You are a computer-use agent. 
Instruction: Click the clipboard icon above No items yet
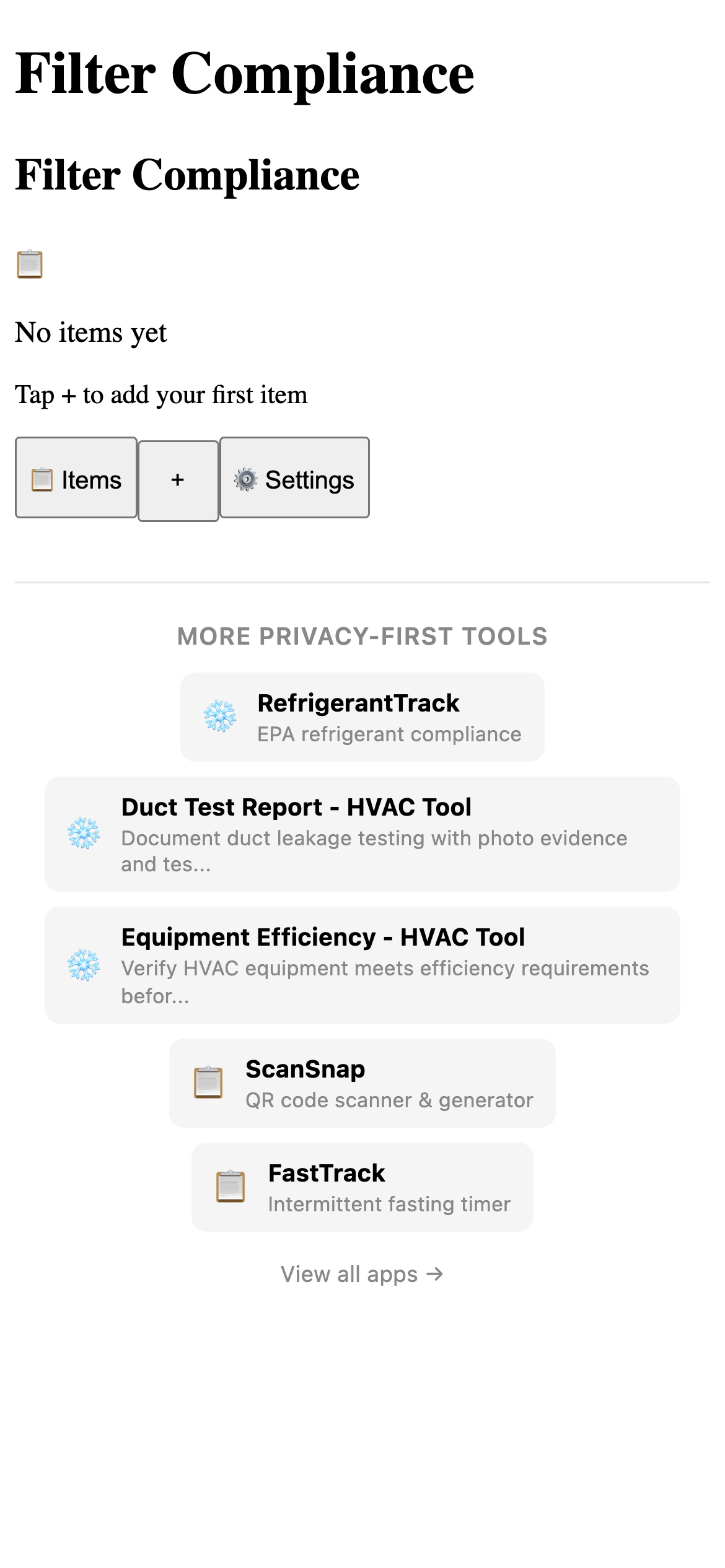tap(30, 265)
